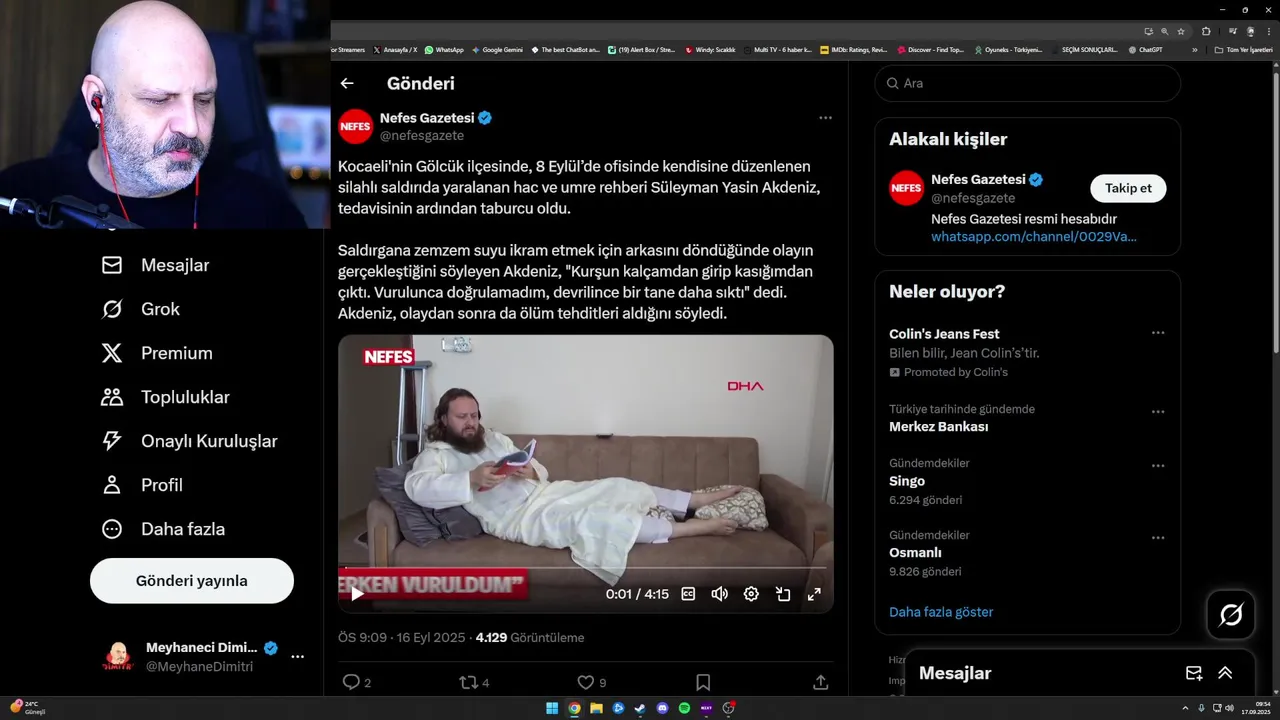This screenshot has width=1280, height=720.
Task: Click the reply icon under the post
Action: pyautogui.click(x=351, y=682)
